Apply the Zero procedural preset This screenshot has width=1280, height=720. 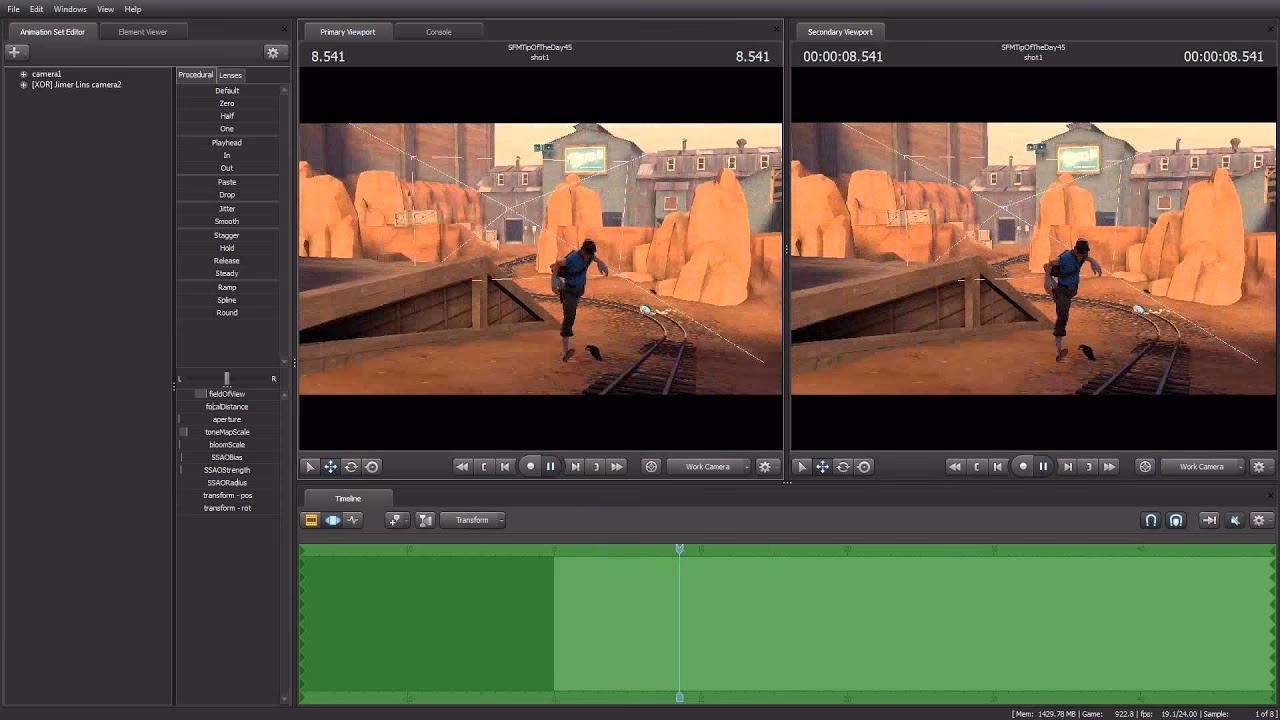(x=227, y=103)
